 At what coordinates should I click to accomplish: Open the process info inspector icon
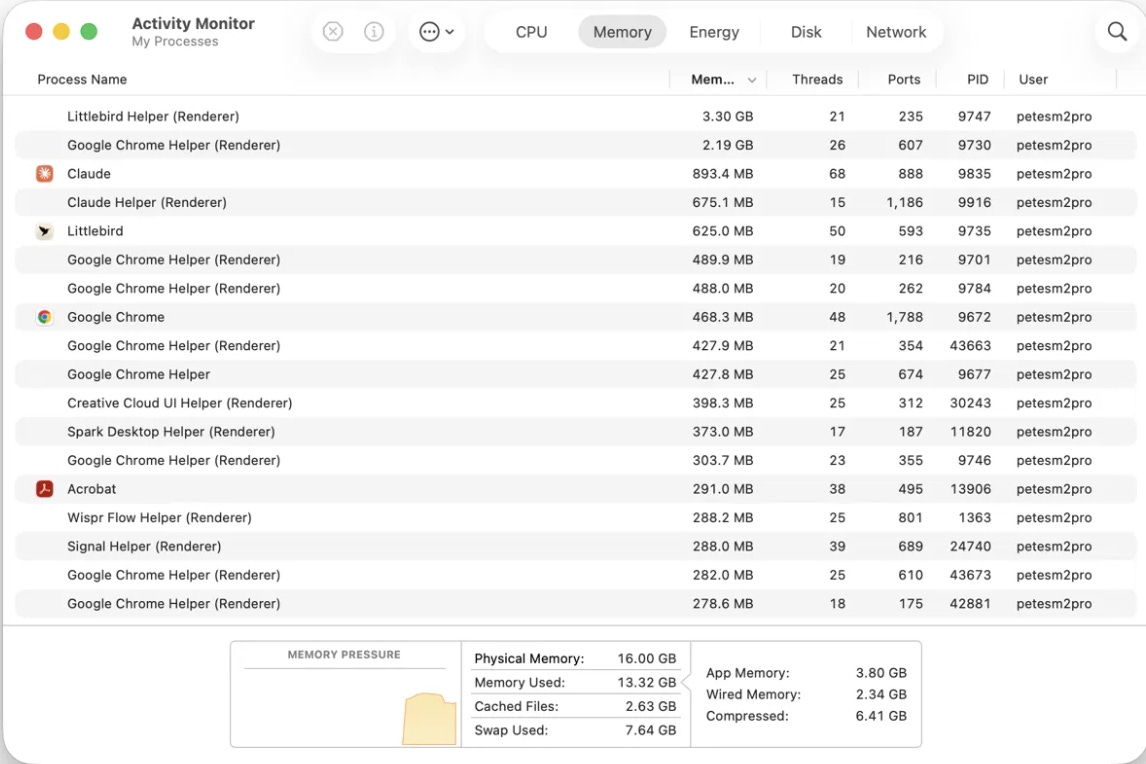point(373,32)
